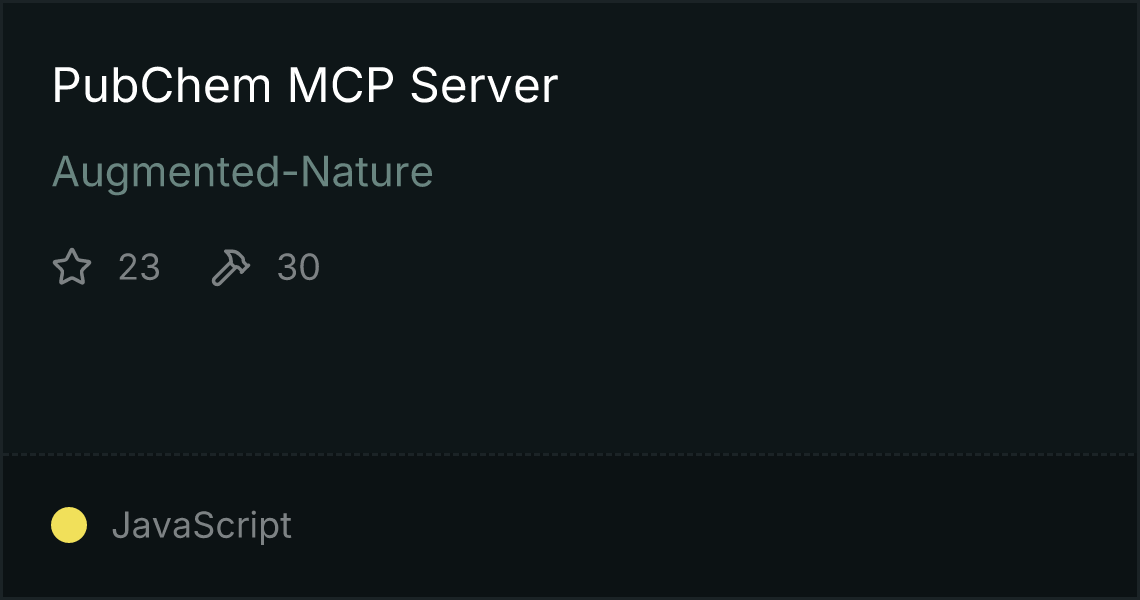
Task: Click the JavaScript language label
Action: click(x=202, y=526)
